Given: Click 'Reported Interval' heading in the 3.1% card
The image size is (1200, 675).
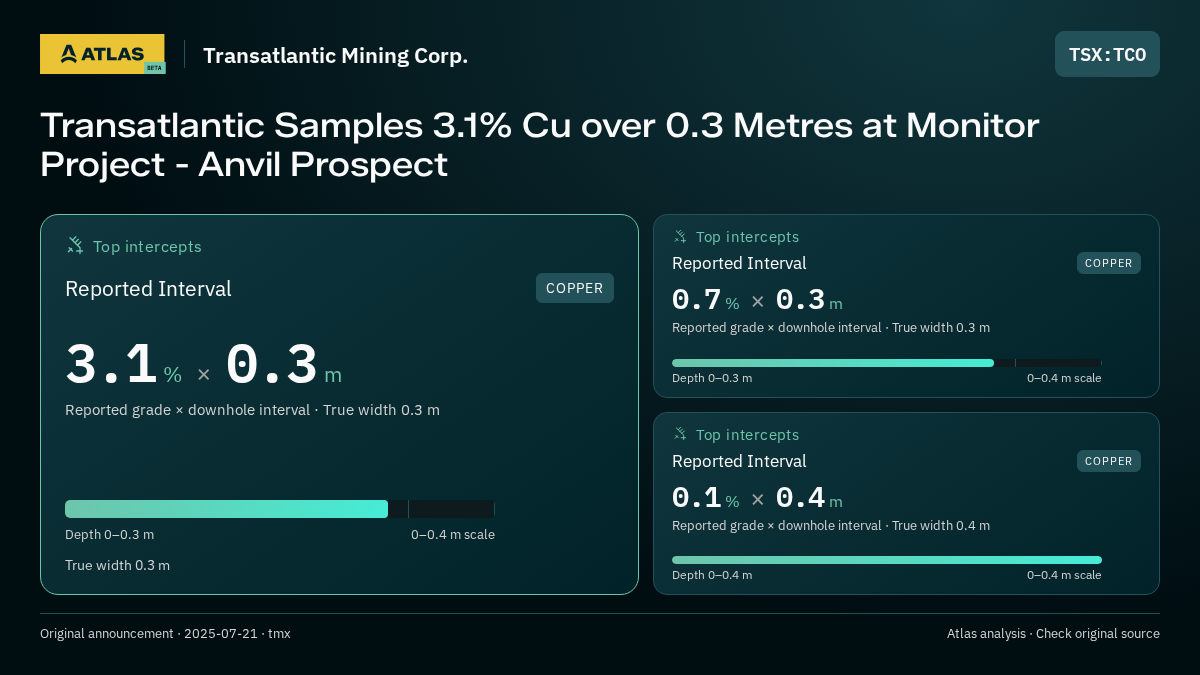Looking at the screenshot, I should pos(148,289).
